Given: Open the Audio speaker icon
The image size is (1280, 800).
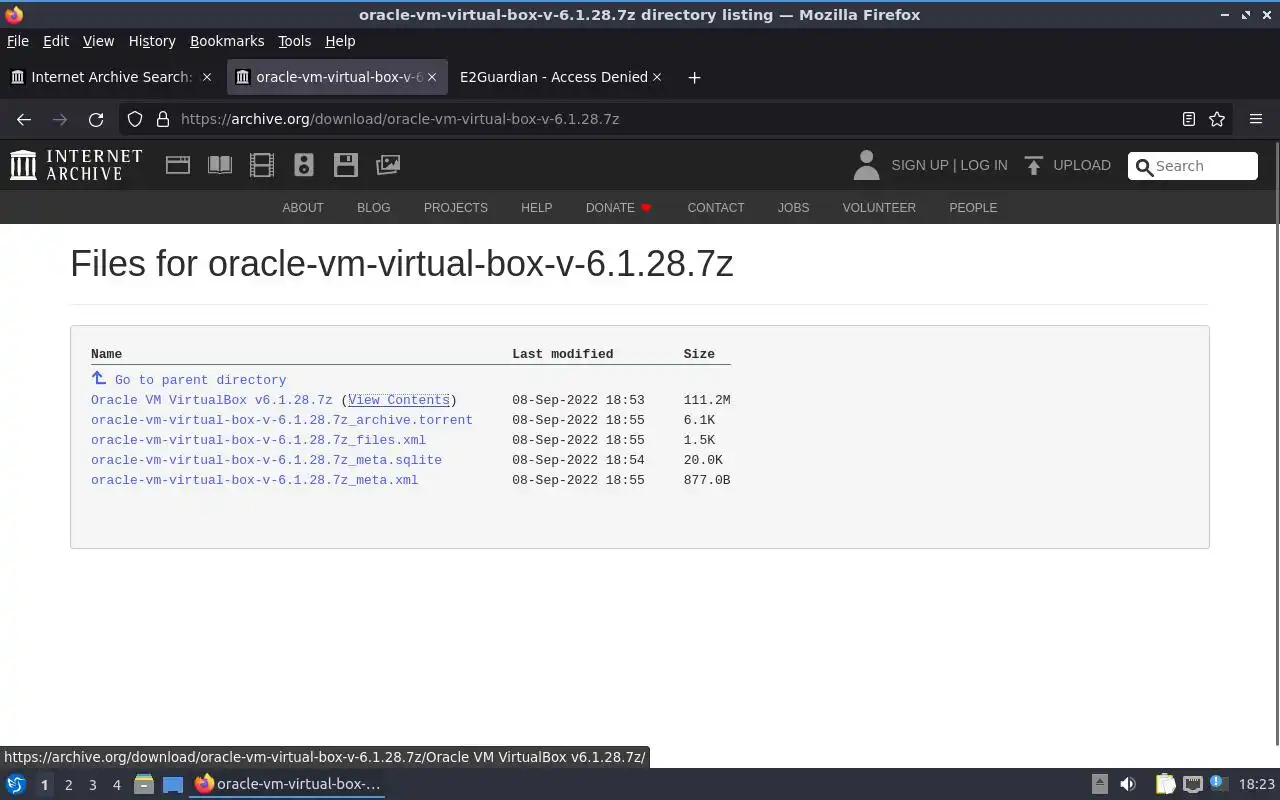Looking at the screenshot, I should [x=304, y=165].
